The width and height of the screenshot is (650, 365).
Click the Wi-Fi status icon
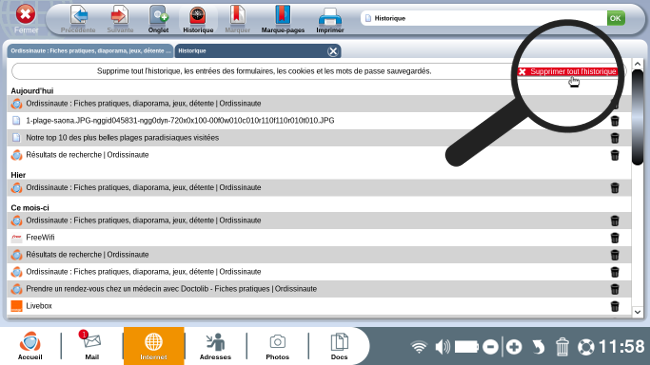pos(419,347)
